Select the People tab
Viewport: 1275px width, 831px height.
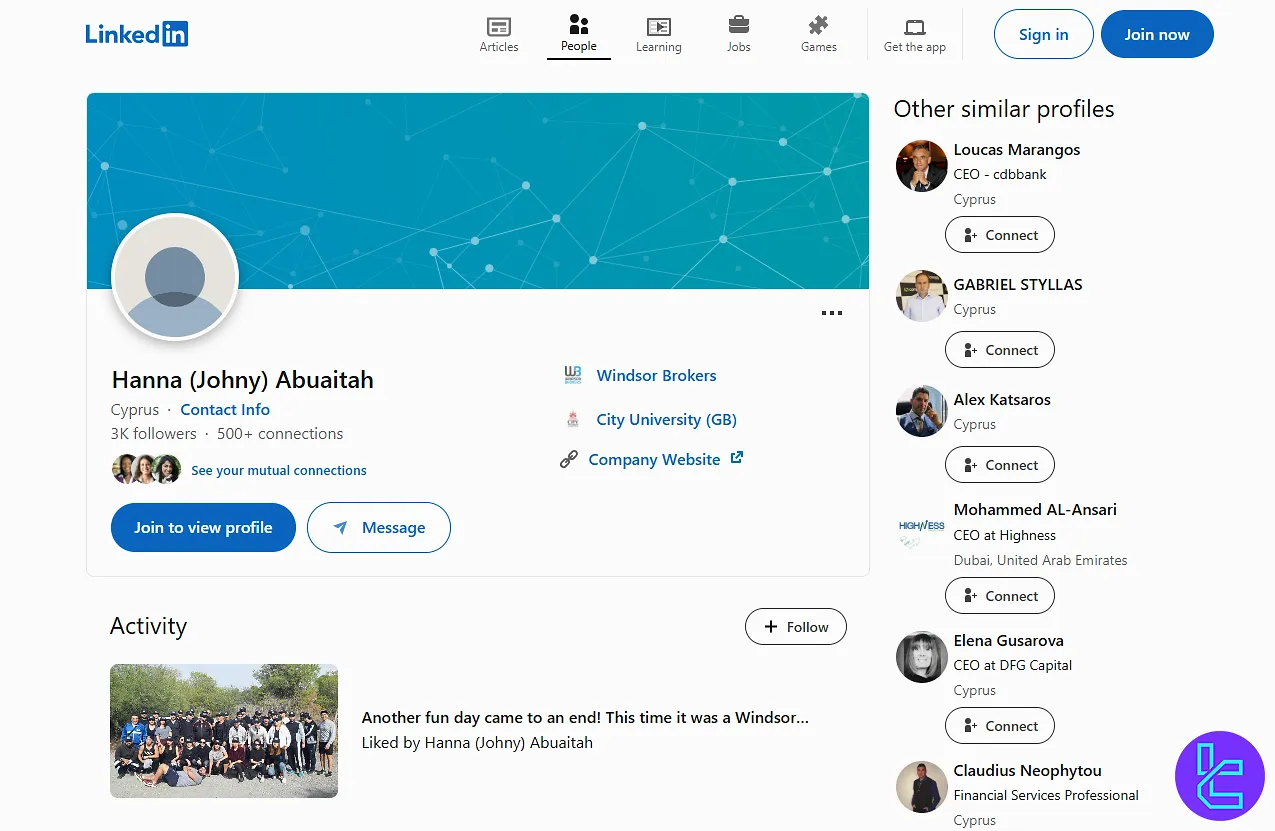click(x=578, y=33)
